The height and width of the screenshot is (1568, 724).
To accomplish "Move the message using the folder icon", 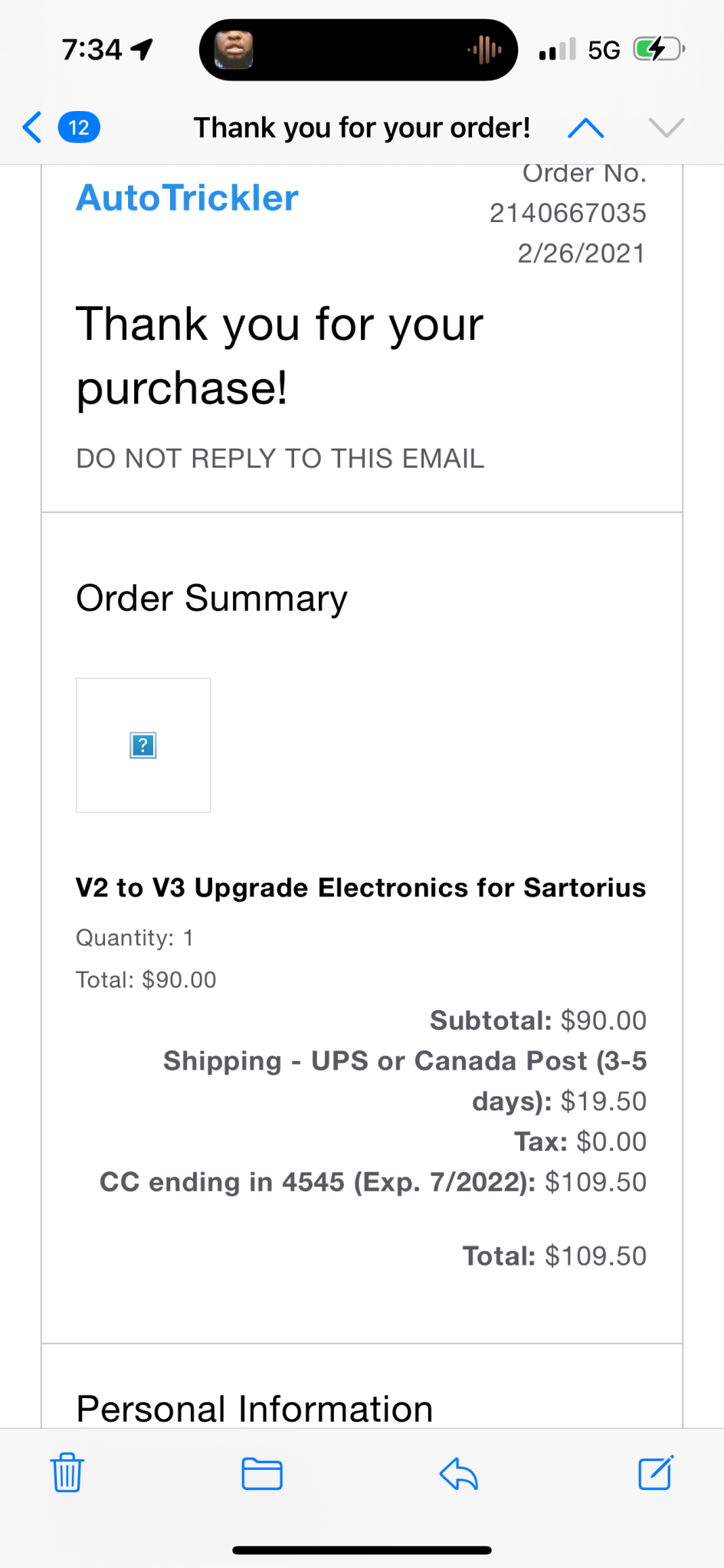I will [262, 1474].
